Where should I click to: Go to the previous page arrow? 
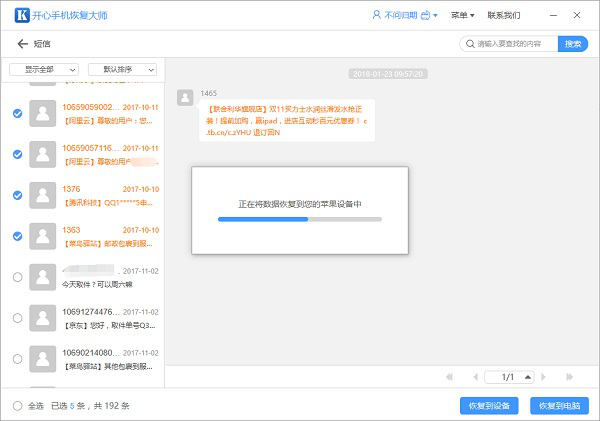pos(470,377)
